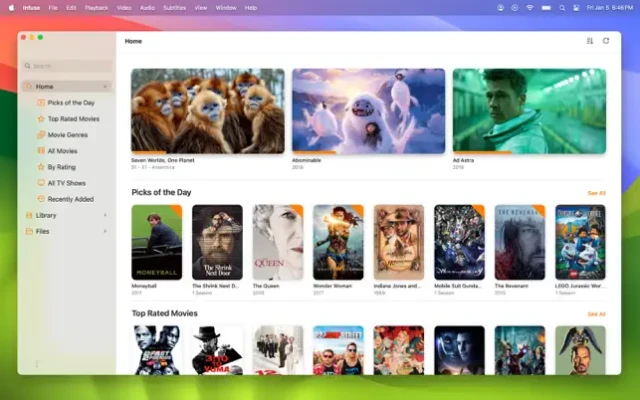Viewport: 640px width, 400px height.
Task: Open the Playback menu
Action: point(96,7)
